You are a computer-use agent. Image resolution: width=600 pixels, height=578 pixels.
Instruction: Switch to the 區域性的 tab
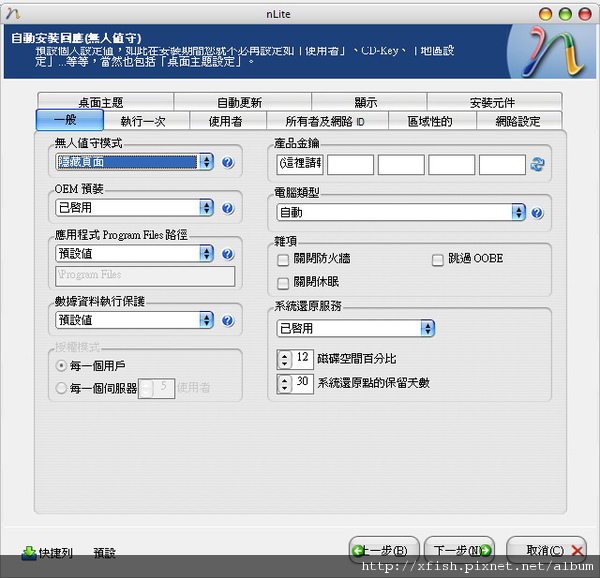point(432,121)
